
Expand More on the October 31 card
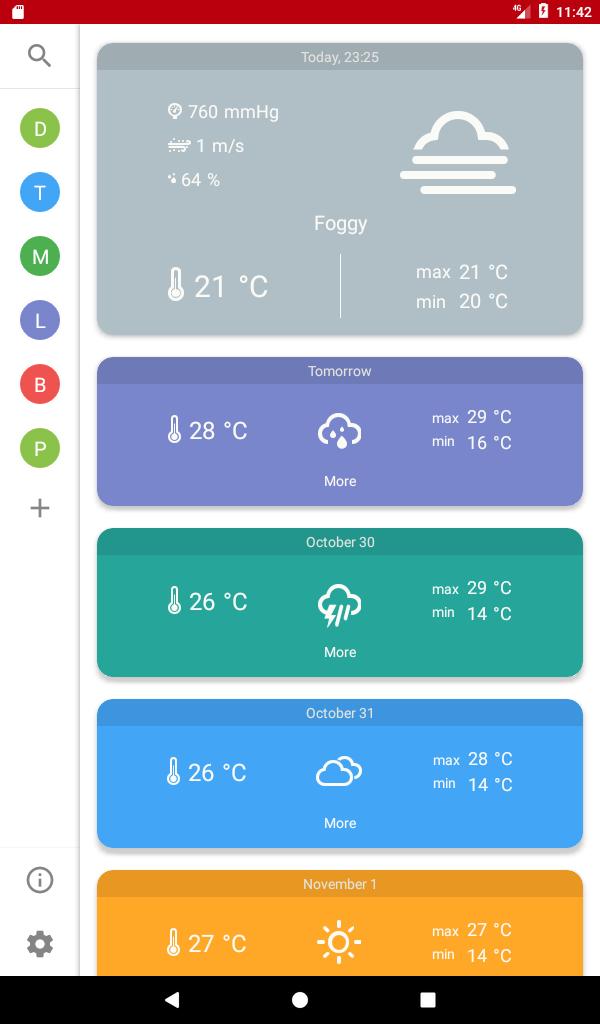click(340, 823)
